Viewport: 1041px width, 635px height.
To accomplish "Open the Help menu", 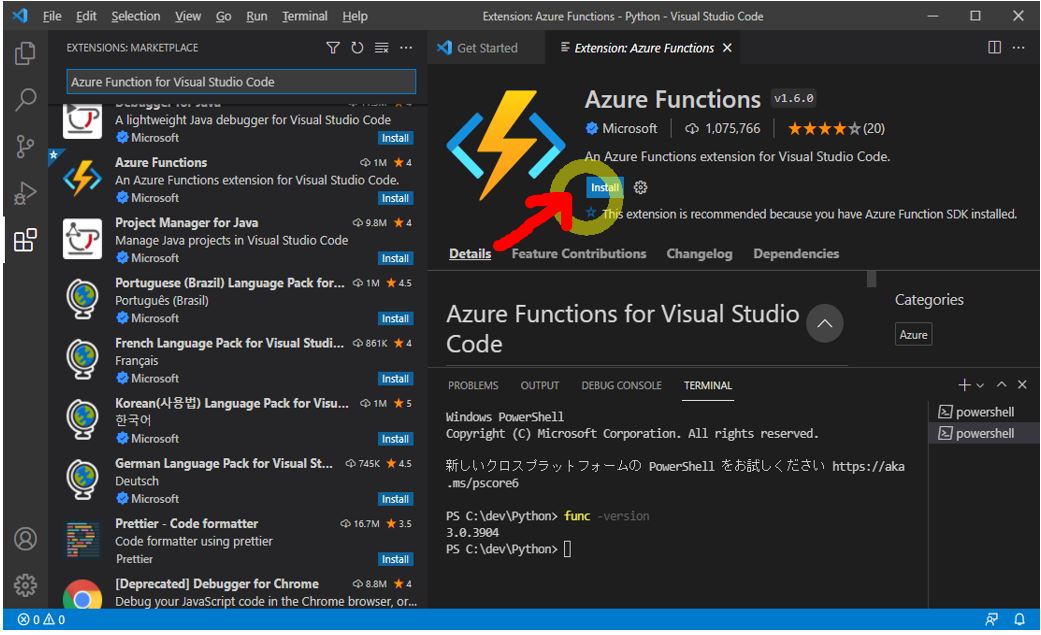I will point(355,16).
